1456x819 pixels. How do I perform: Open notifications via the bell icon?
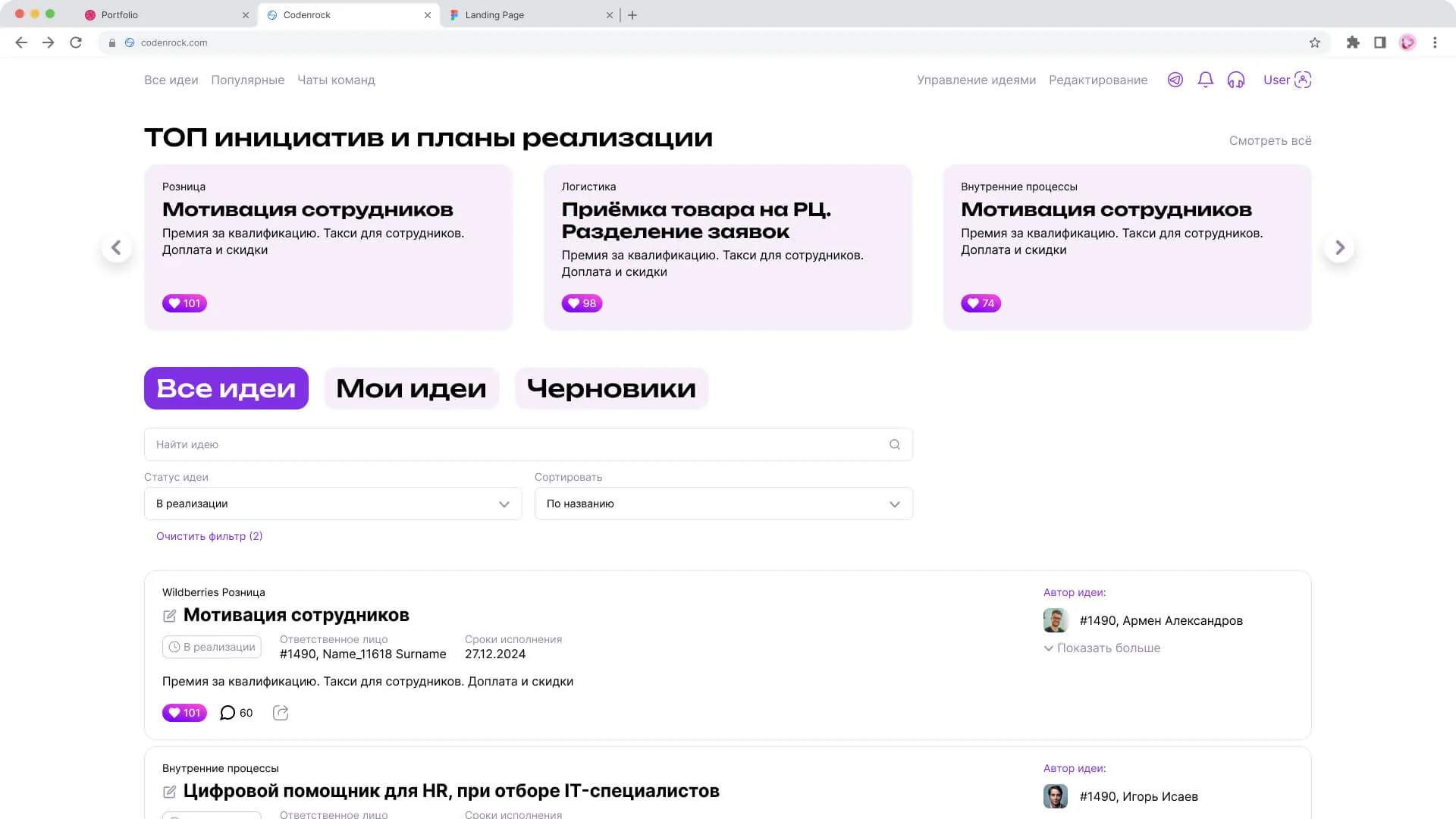(1205, 80)
